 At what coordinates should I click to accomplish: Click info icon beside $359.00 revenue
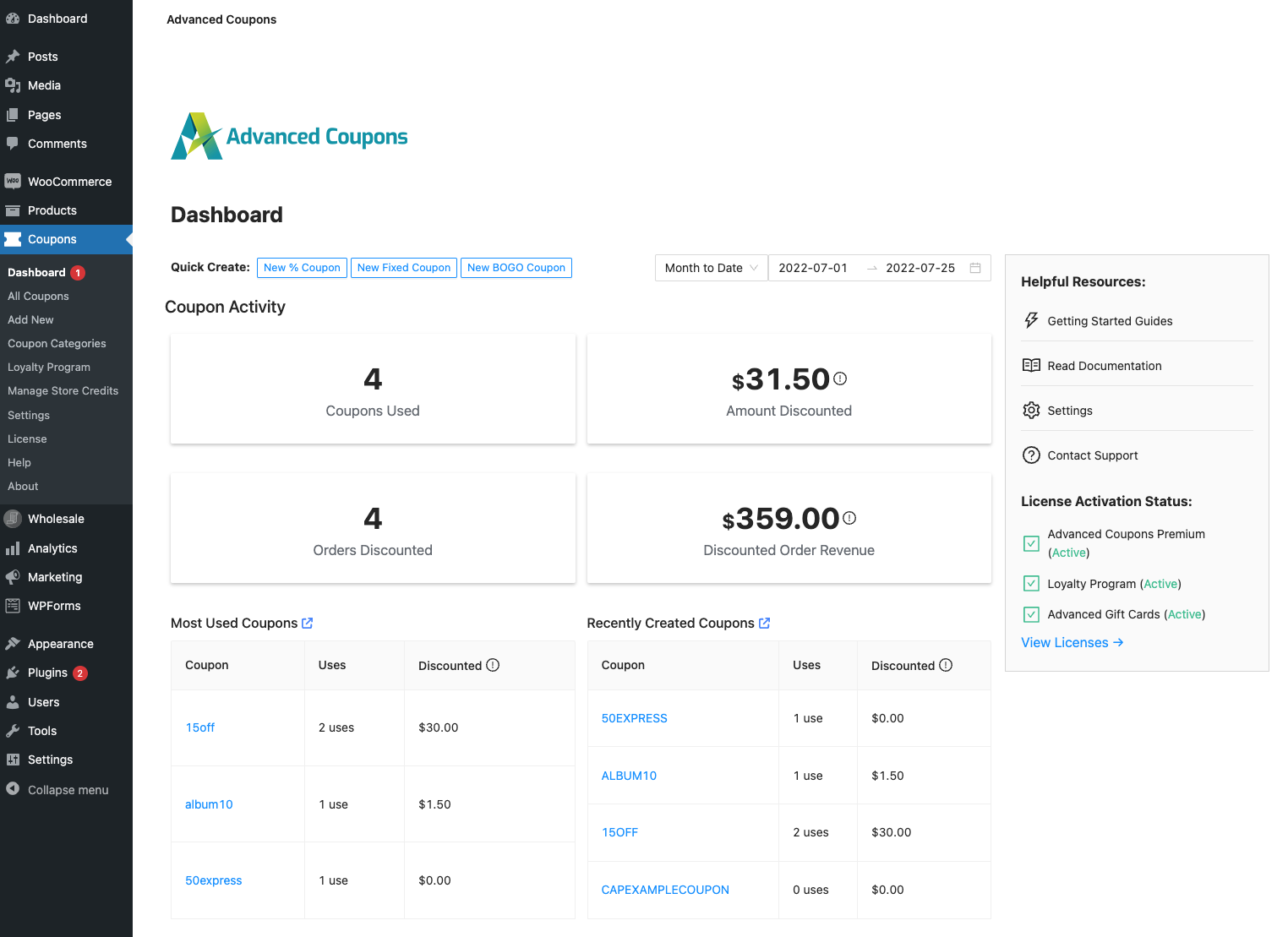(849, 518)
